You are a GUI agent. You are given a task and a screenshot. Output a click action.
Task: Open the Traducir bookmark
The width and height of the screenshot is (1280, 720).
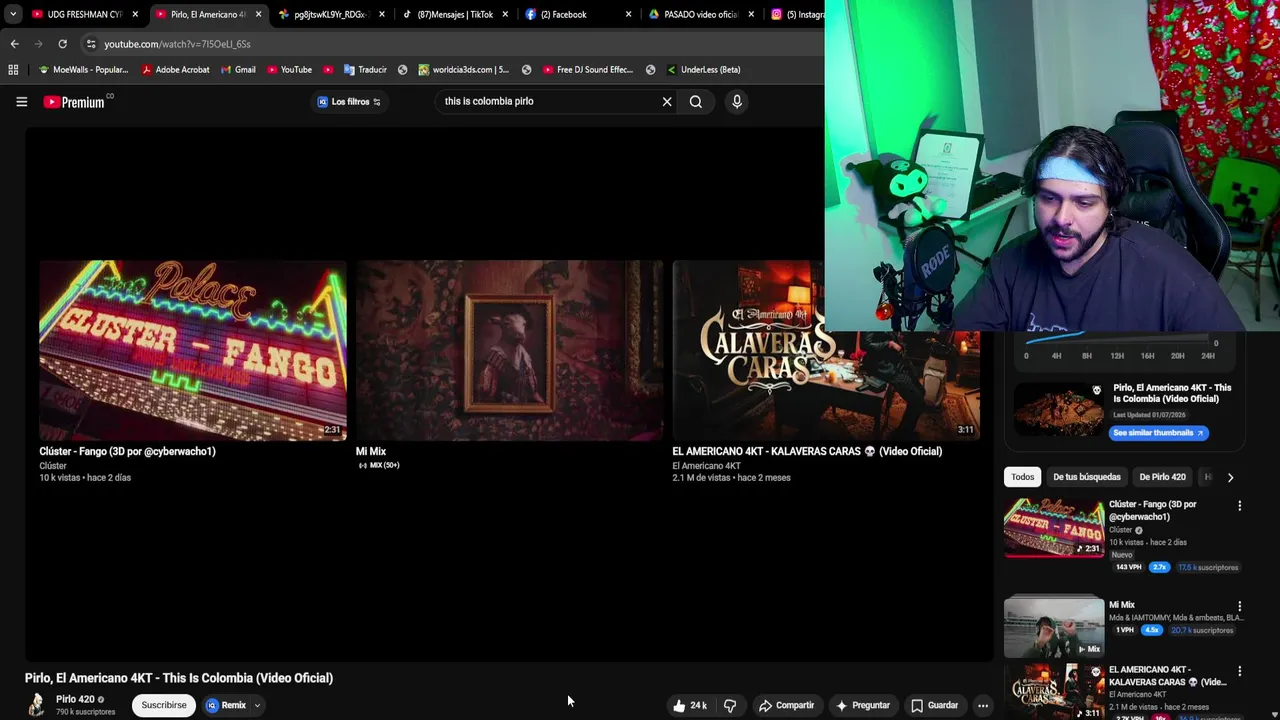click(x=365, y=70)
